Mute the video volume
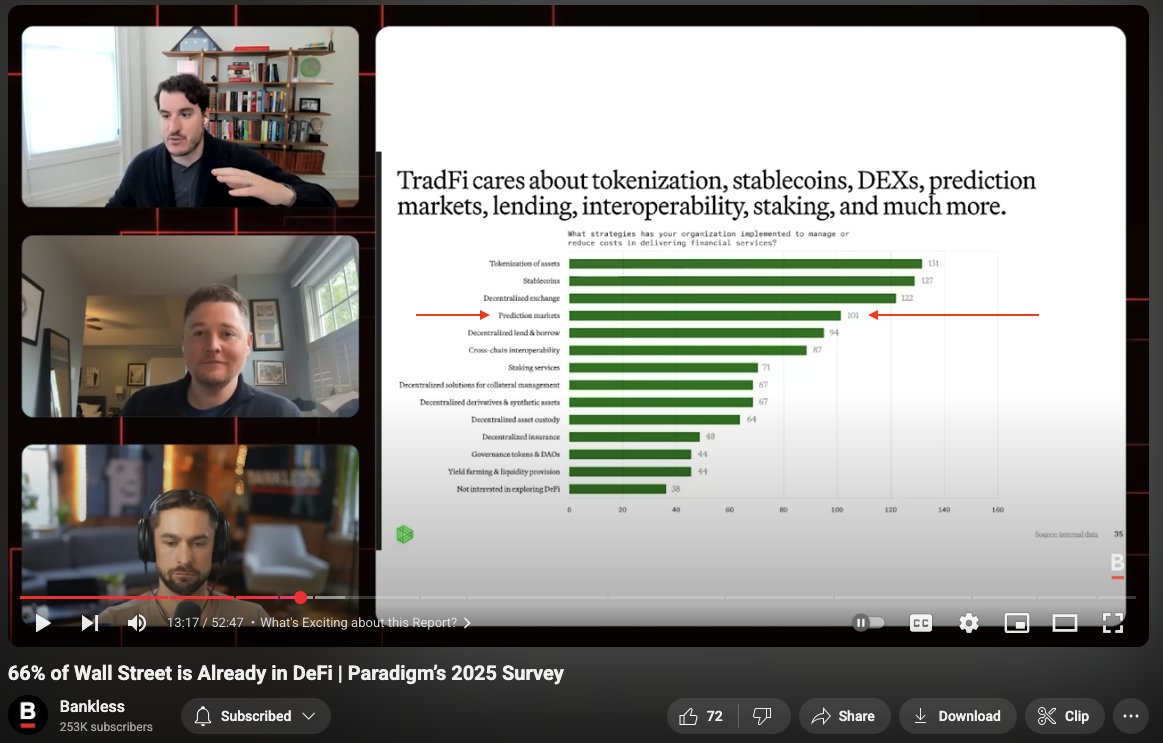 (x=136, y=622)
